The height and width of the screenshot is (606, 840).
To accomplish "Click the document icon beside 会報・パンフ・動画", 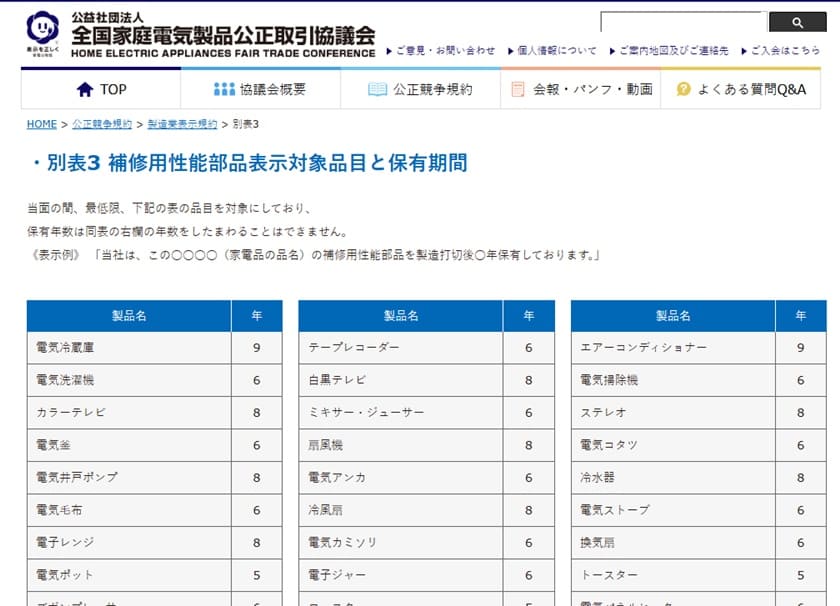I will (x=518, y=89).
